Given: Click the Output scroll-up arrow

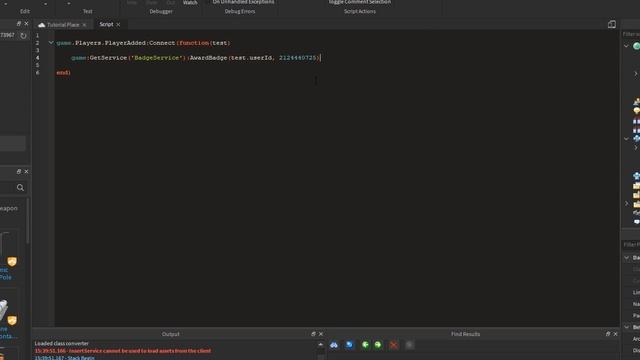Looking at the screenshot, I should [320, 345].
